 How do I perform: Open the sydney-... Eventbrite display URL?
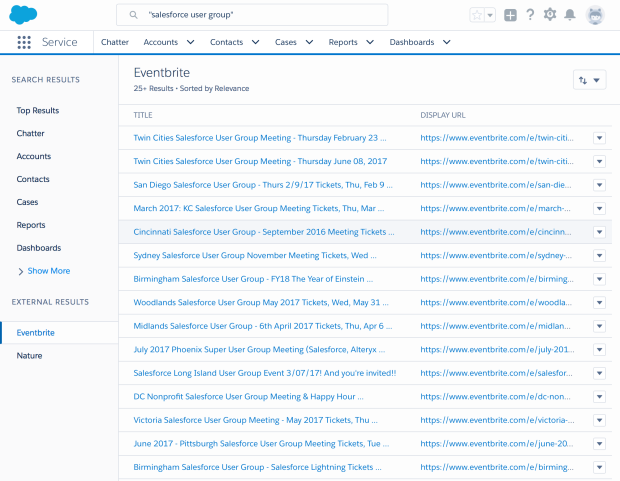tap(496, 256)
